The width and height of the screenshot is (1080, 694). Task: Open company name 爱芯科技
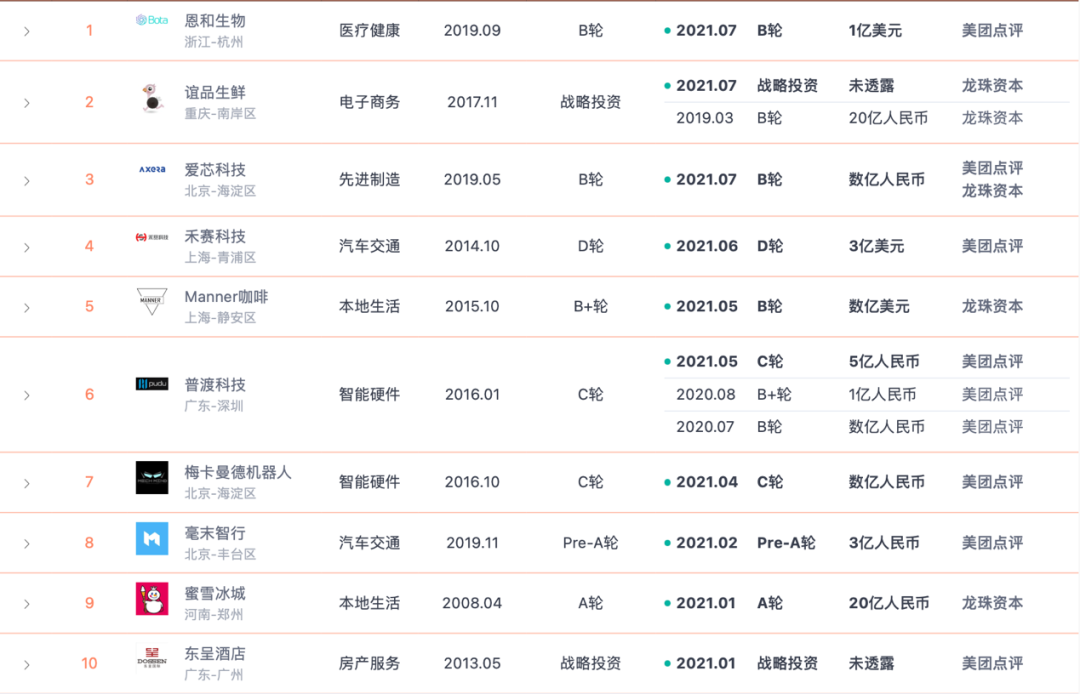[215, 169]
